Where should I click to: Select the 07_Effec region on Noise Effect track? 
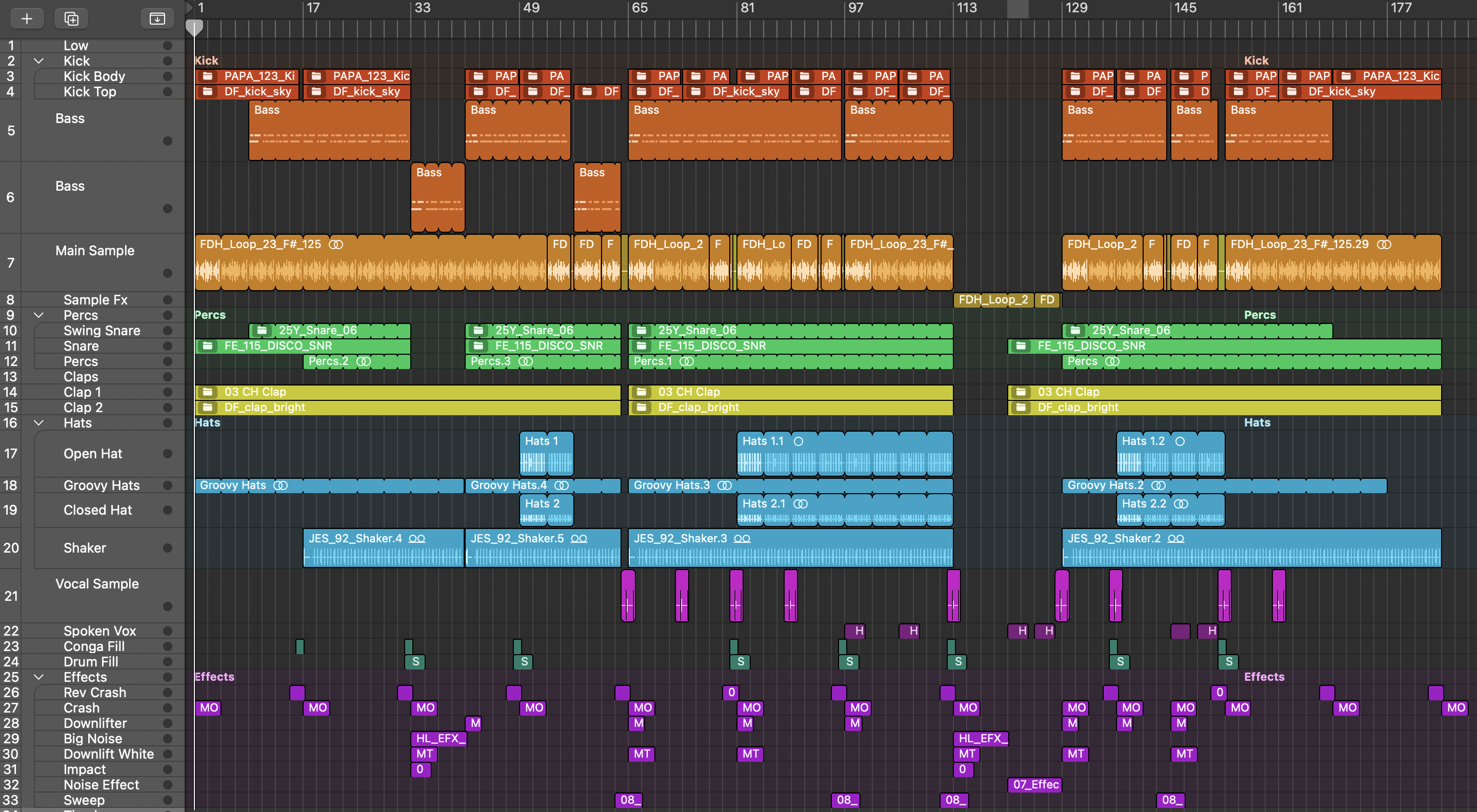coord(1034,784)
